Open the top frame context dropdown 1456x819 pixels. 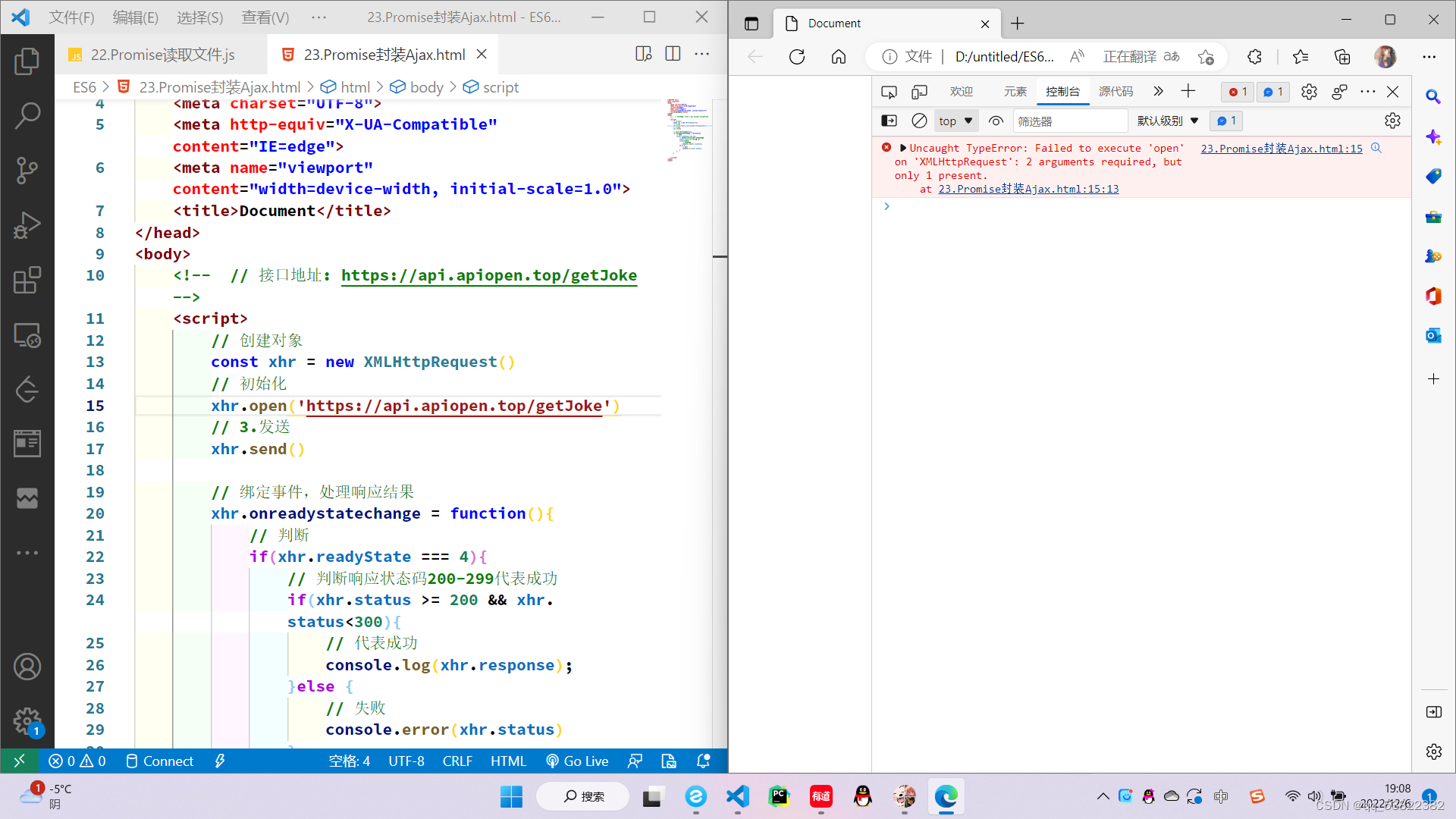[955, 121]
